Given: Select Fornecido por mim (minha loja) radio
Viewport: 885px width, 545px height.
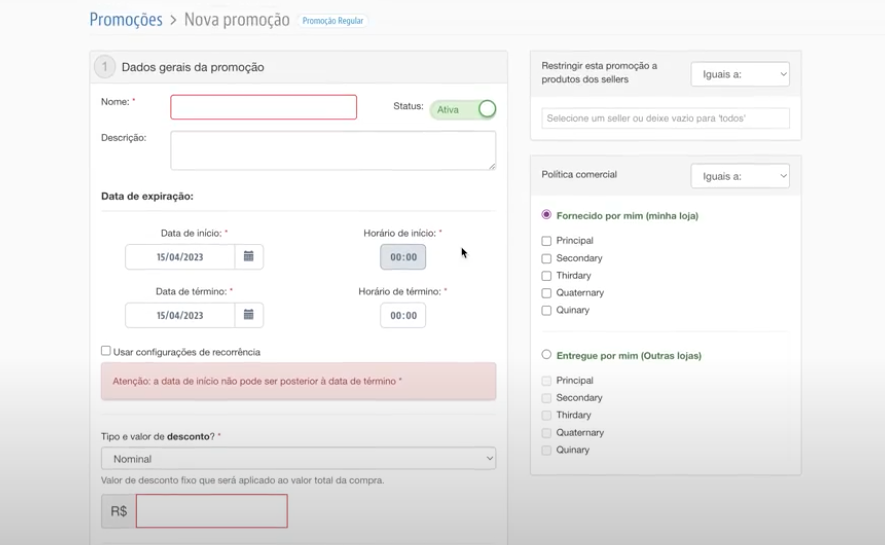Looking at the screenshot, I should point(546,215).
